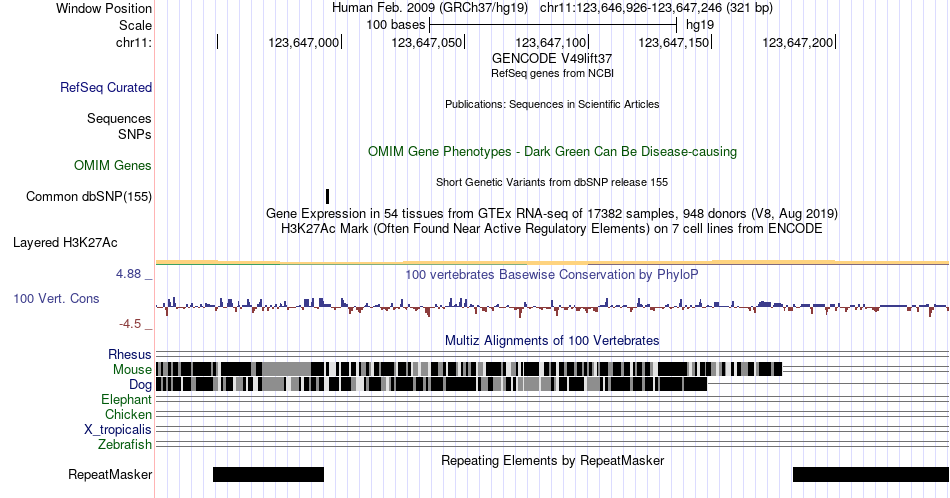Click the chr11 window position coordinates text
Screen dimensions: 950x498
pos(656,8)
